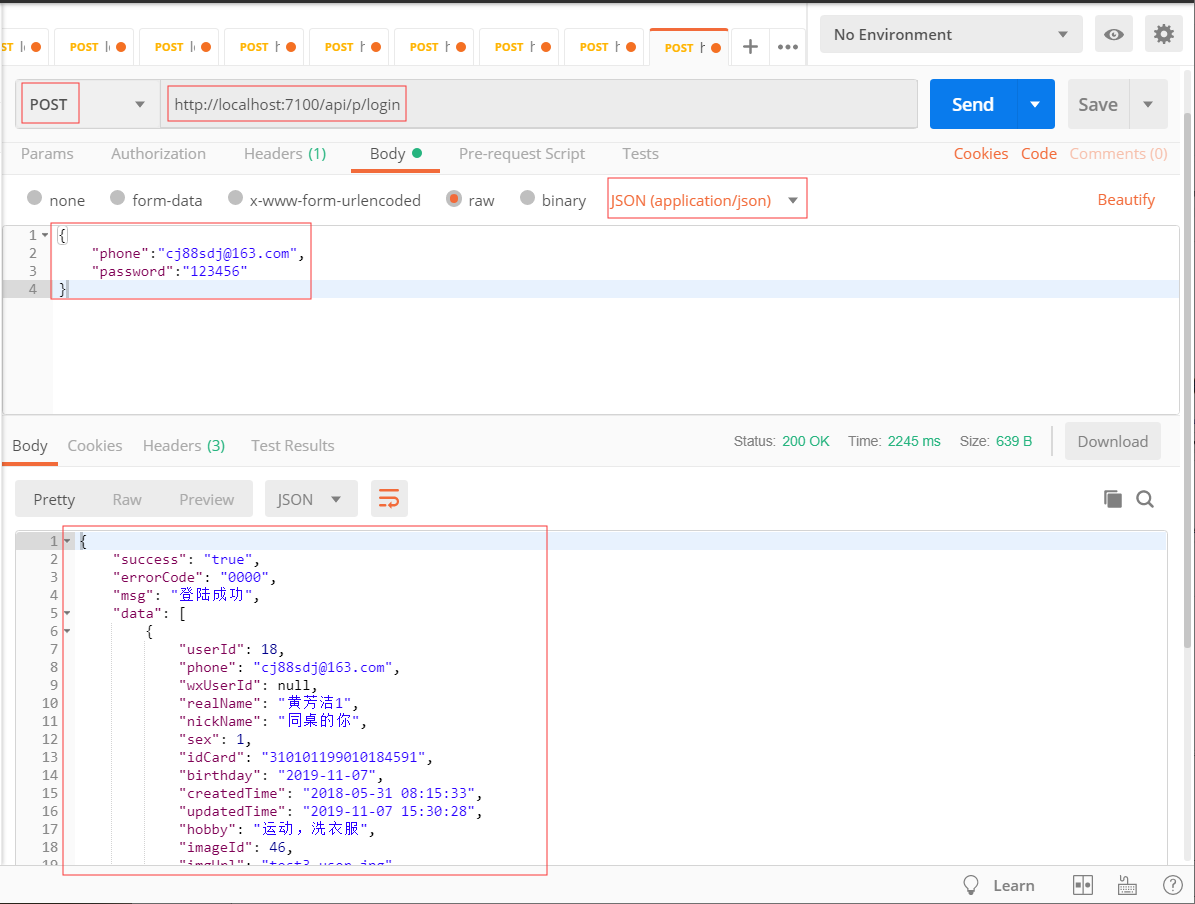Open the help question mark icon
Screen dimensions: 1195x904
(x=1172, y=885)
